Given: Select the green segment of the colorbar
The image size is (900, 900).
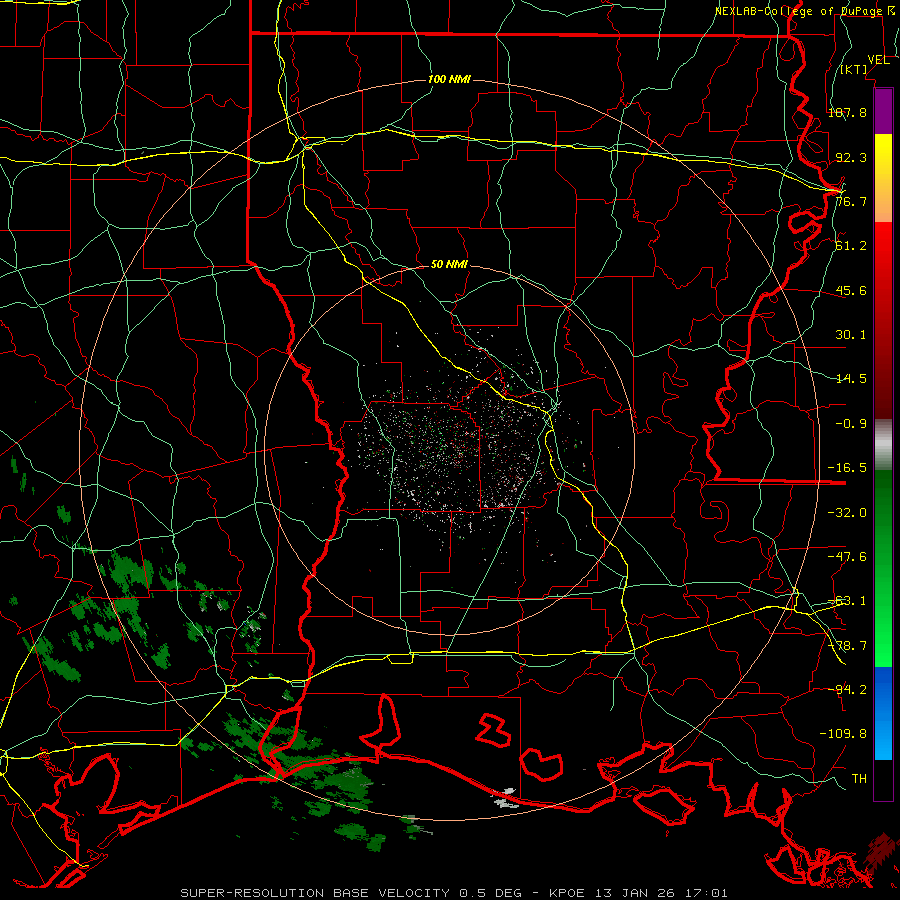Looking at the screenshot, I should pyautogui.click(x=883, y=568).
